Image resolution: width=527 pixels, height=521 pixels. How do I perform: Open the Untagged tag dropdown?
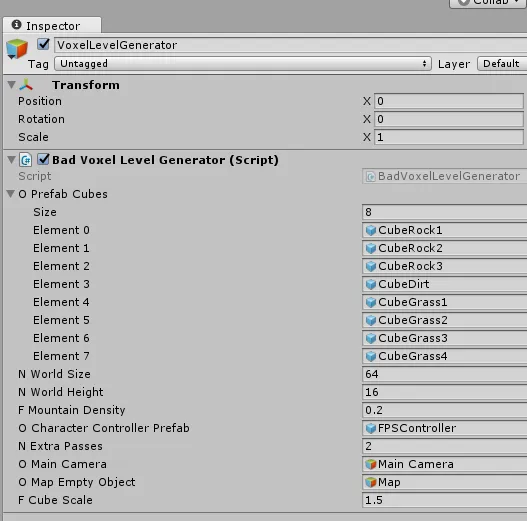click(x=243, y=64)
